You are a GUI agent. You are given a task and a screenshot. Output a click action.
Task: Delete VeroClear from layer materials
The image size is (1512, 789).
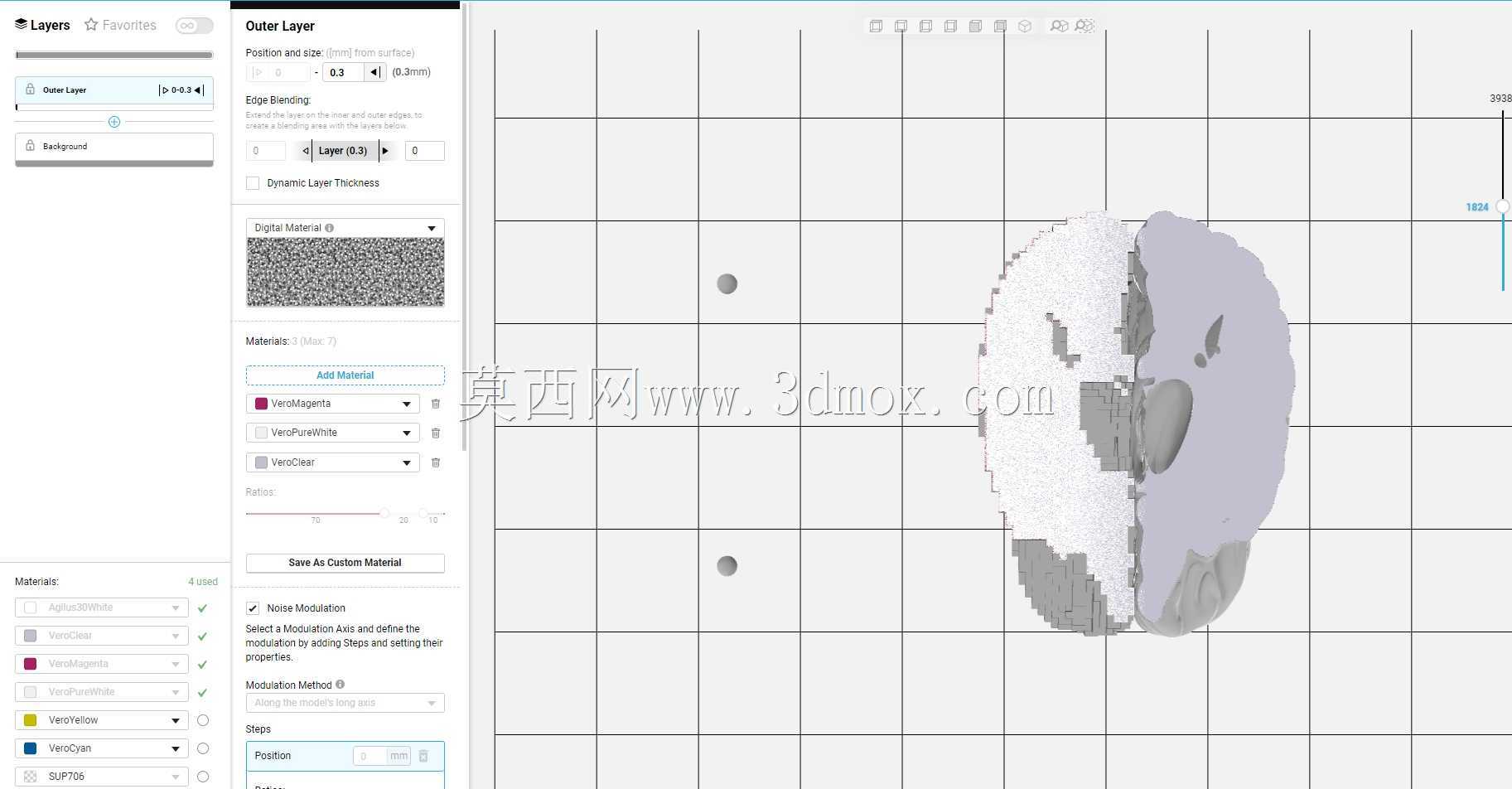click(436, 462)
